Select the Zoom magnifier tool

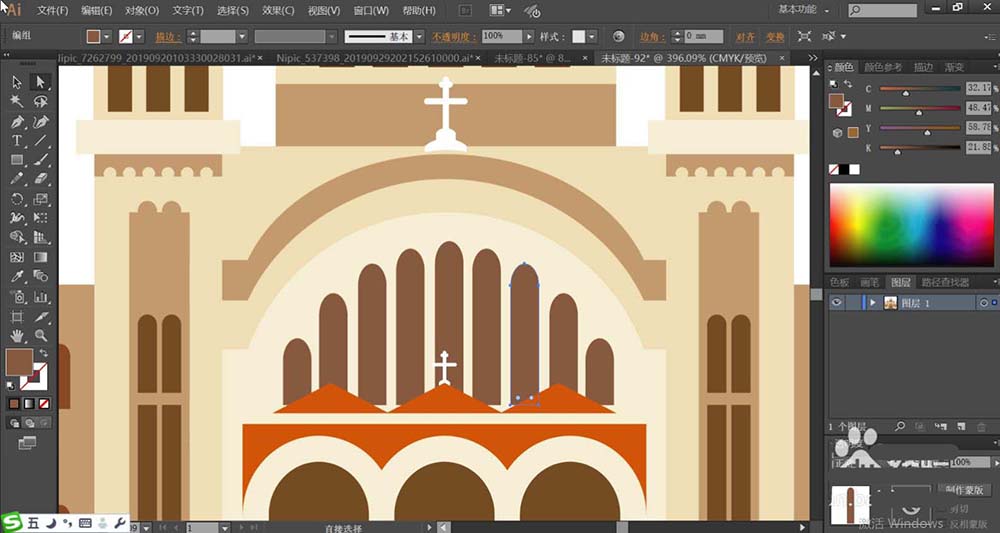41,335
